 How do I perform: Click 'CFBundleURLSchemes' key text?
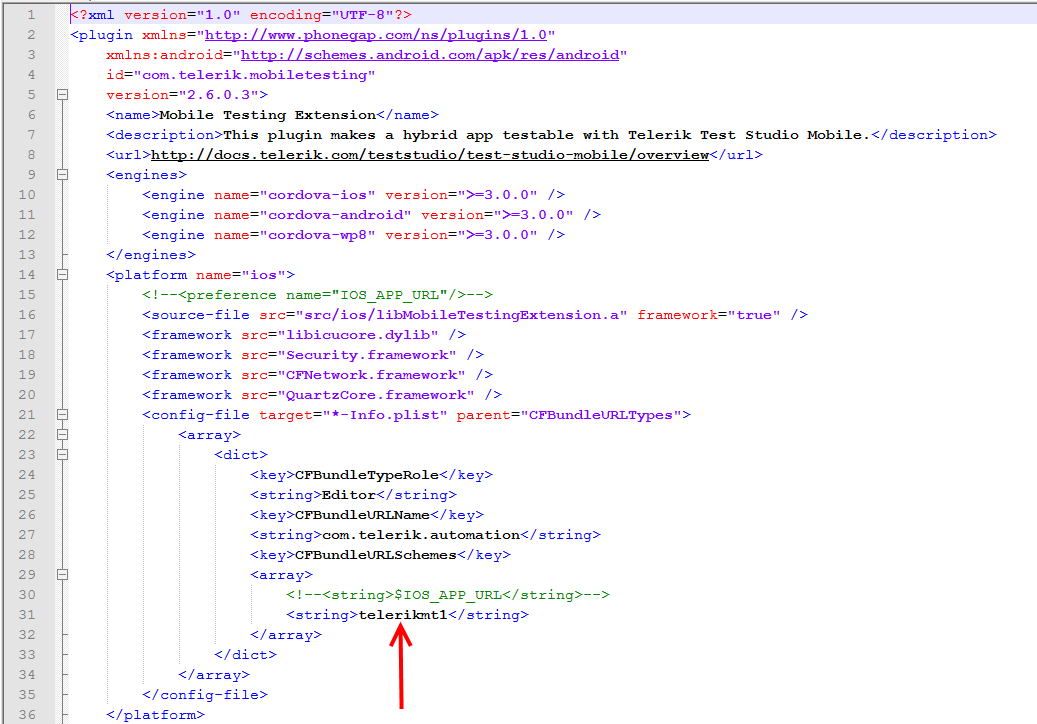pyautogui.click(x=376, y=555)
